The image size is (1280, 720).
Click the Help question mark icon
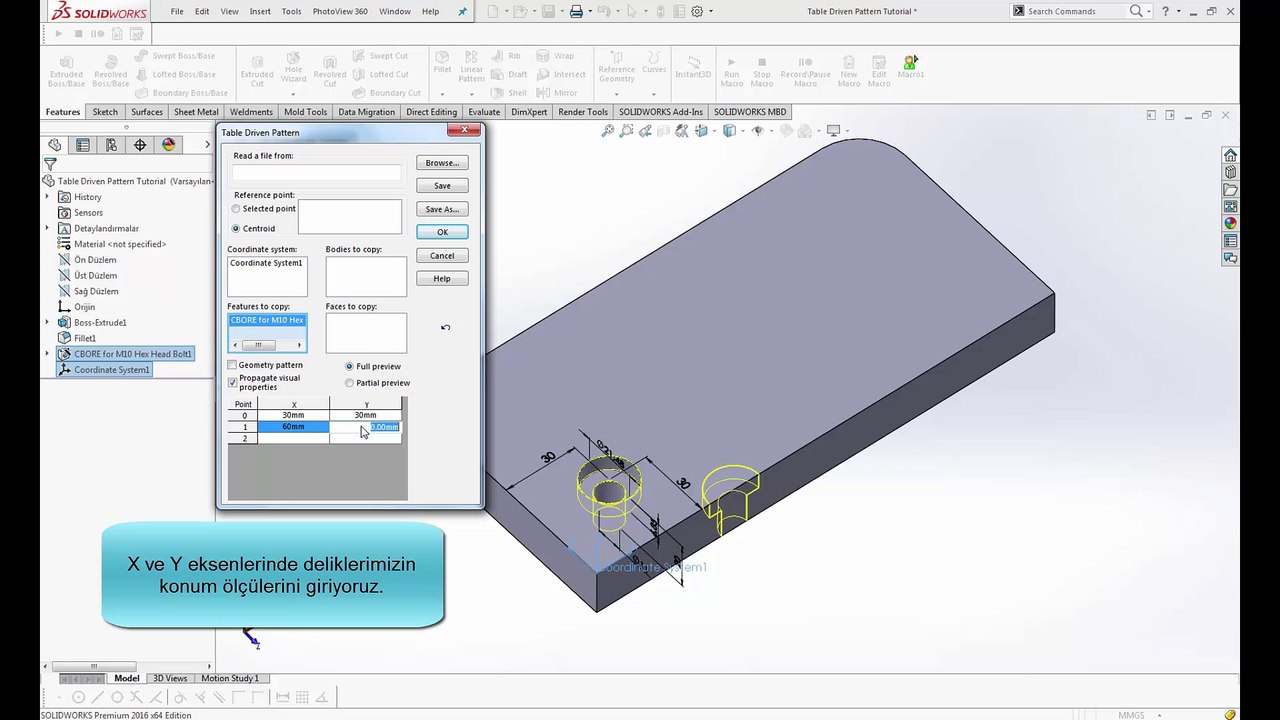tap(1165, 11)
